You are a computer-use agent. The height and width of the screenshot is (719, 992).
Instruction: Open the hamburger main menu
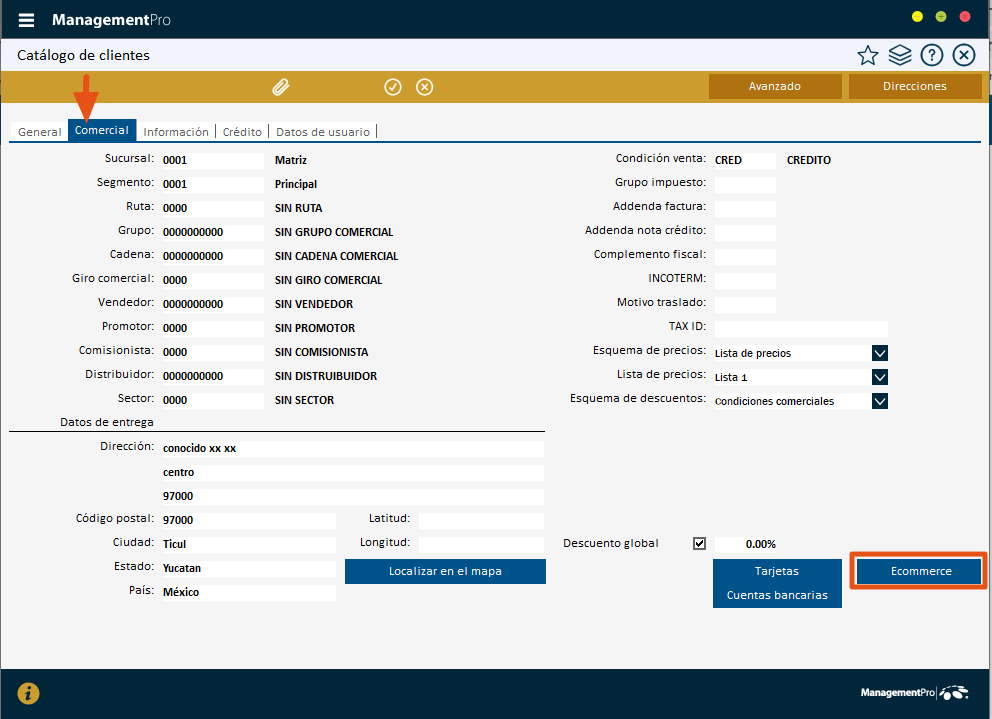coord(26,20)
